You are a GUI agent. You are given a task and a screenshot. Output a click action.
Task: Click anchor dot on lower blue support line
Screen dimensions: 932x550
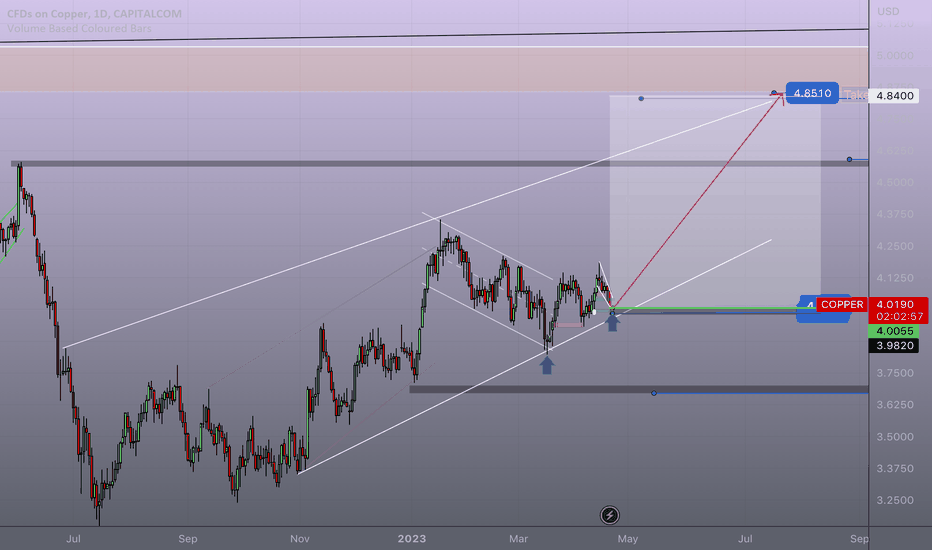click(654, 393)
